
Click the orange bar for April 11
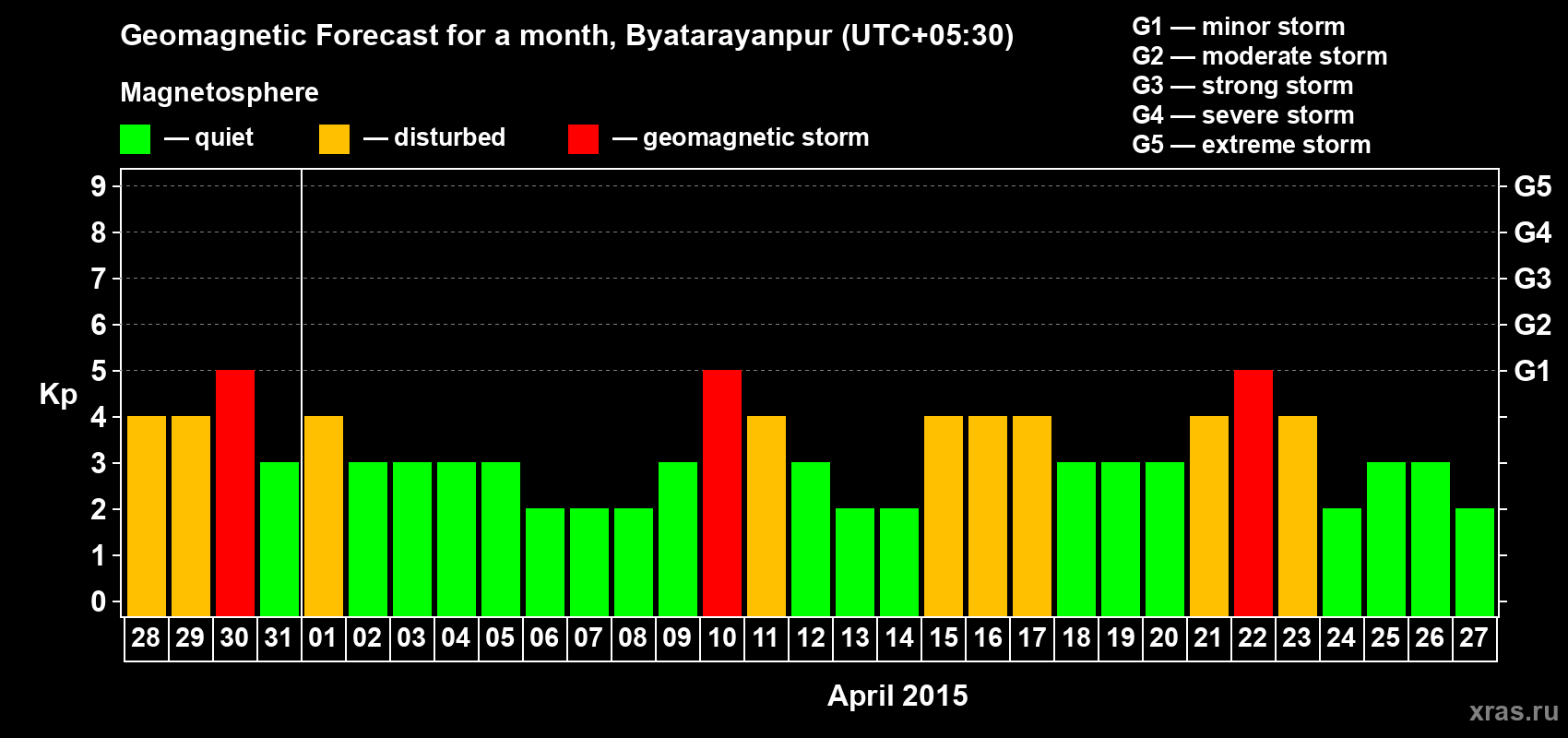(x=766, y=517)
